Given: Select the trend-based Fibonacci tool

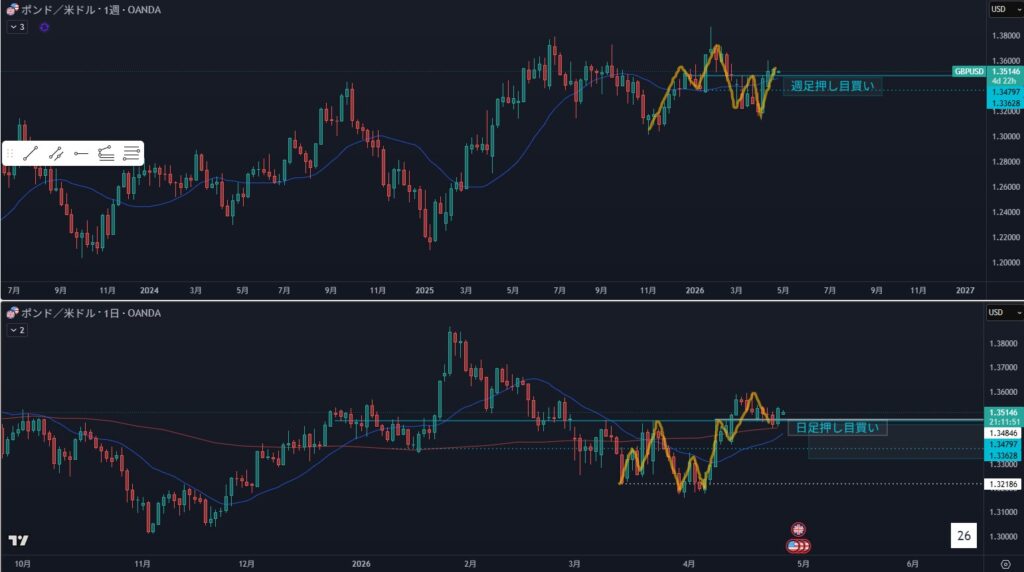Looking at the screenshot, I should (106, 153).
